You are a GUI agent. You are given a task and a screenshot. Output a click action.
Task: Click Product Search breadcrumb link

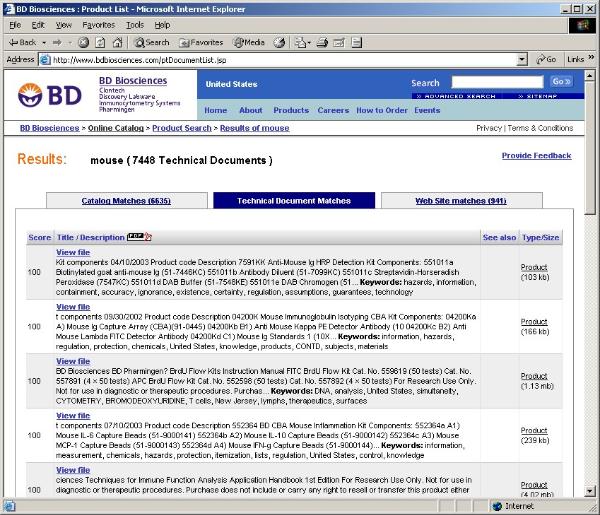(x=182, y=128)
